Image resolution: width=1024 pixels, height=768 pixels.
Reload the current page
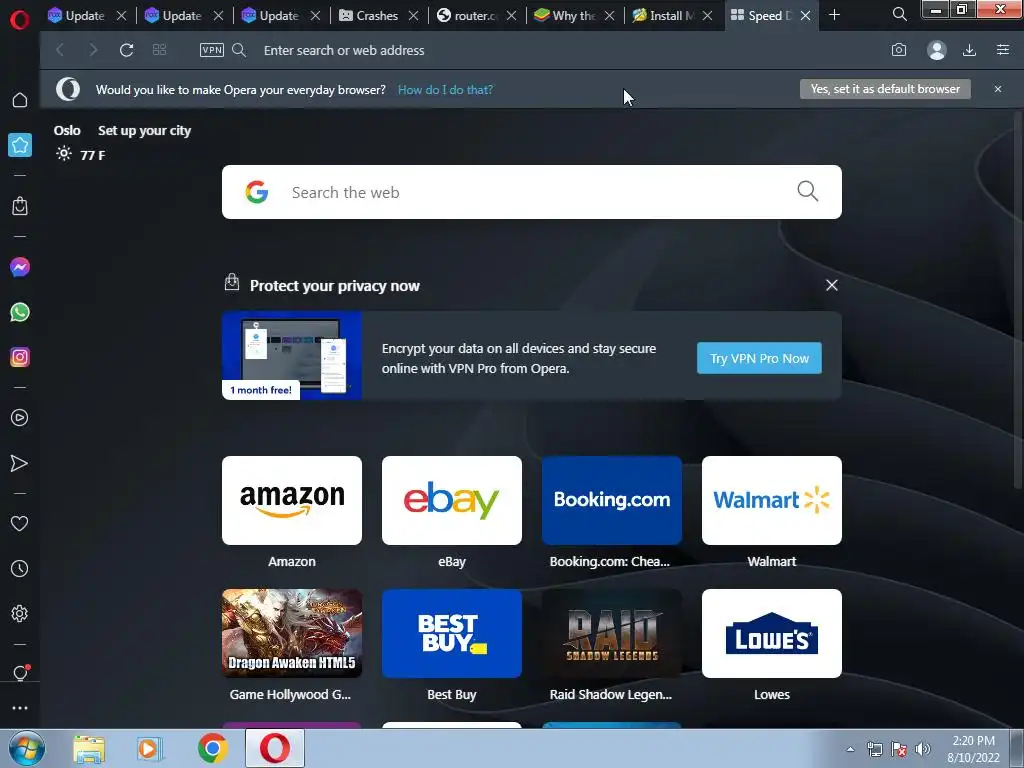(x=127, y=50)
